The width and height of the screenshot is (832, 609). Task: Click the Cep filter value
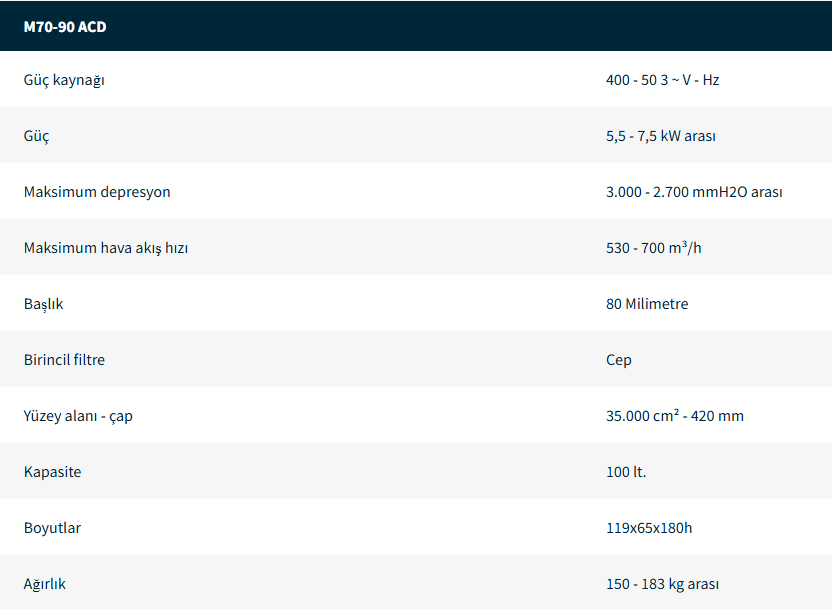(618, 360)
